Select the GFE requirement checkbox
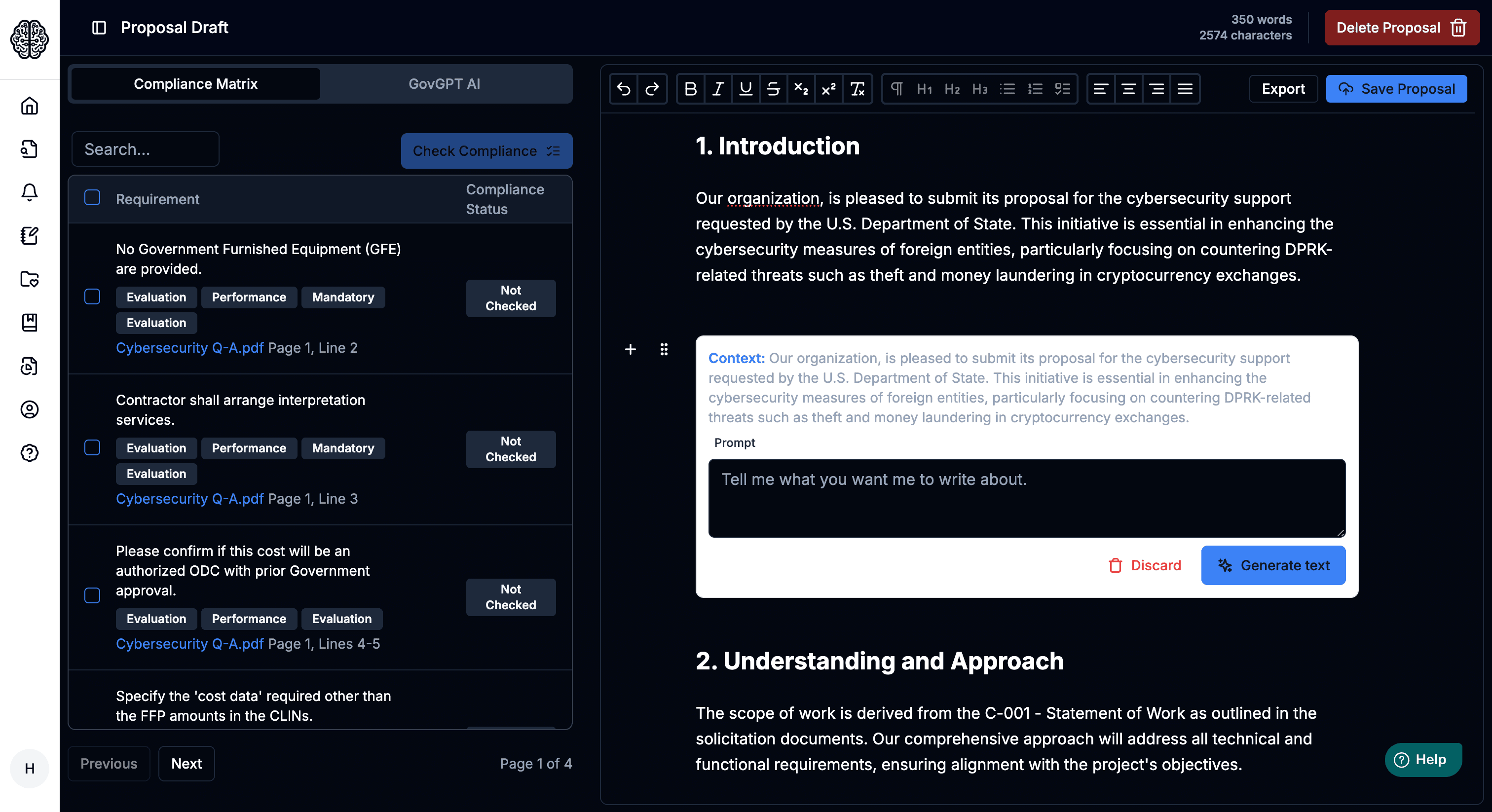Image resolution: width=1492 pixels, height=812 pixels. coord(92,297)
